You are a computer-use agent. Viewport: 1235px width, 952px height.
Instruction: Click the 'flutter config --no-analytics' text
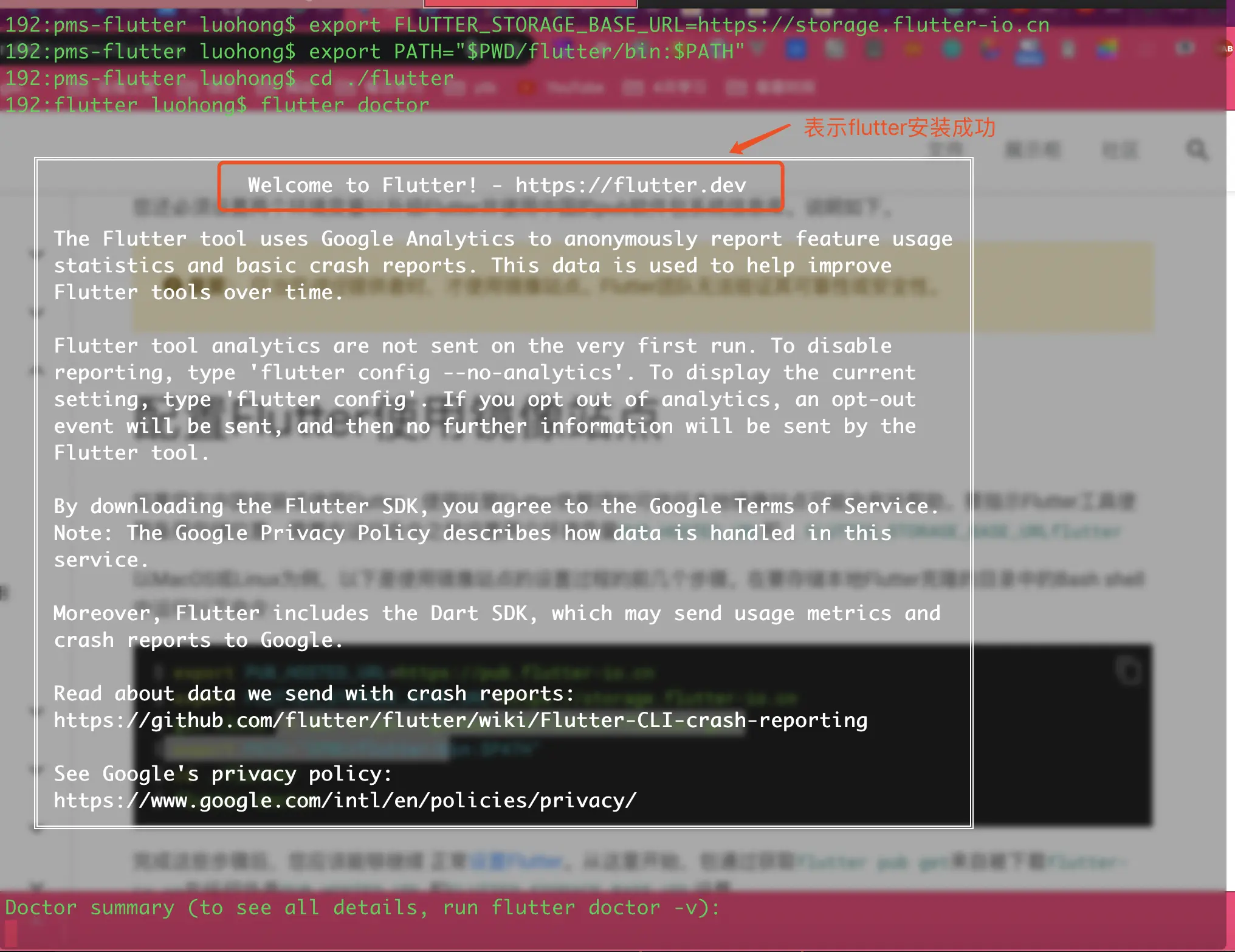point(436,373)
